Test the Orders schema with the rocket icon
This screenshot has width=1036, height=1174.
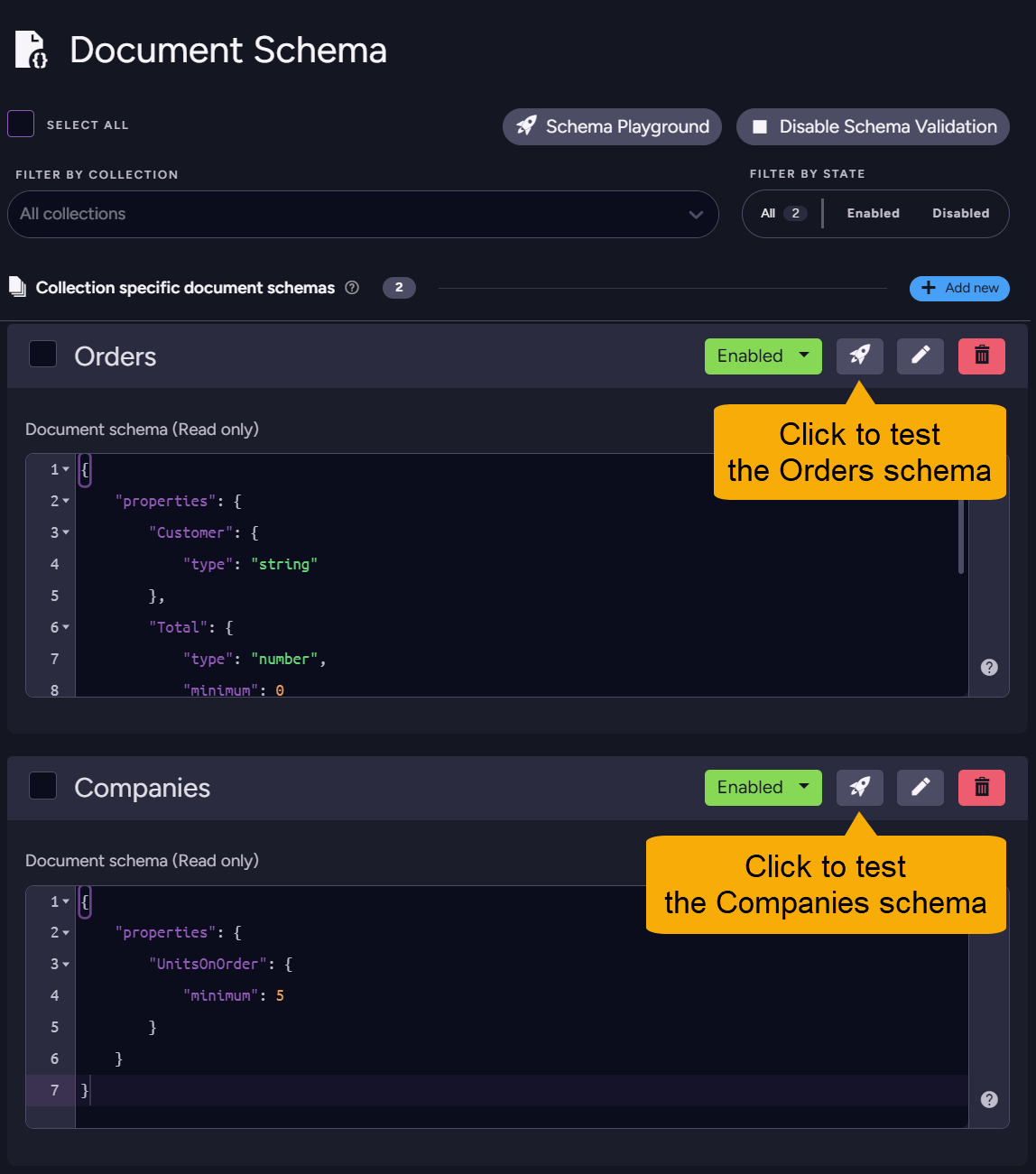click(x=859, y=356)
